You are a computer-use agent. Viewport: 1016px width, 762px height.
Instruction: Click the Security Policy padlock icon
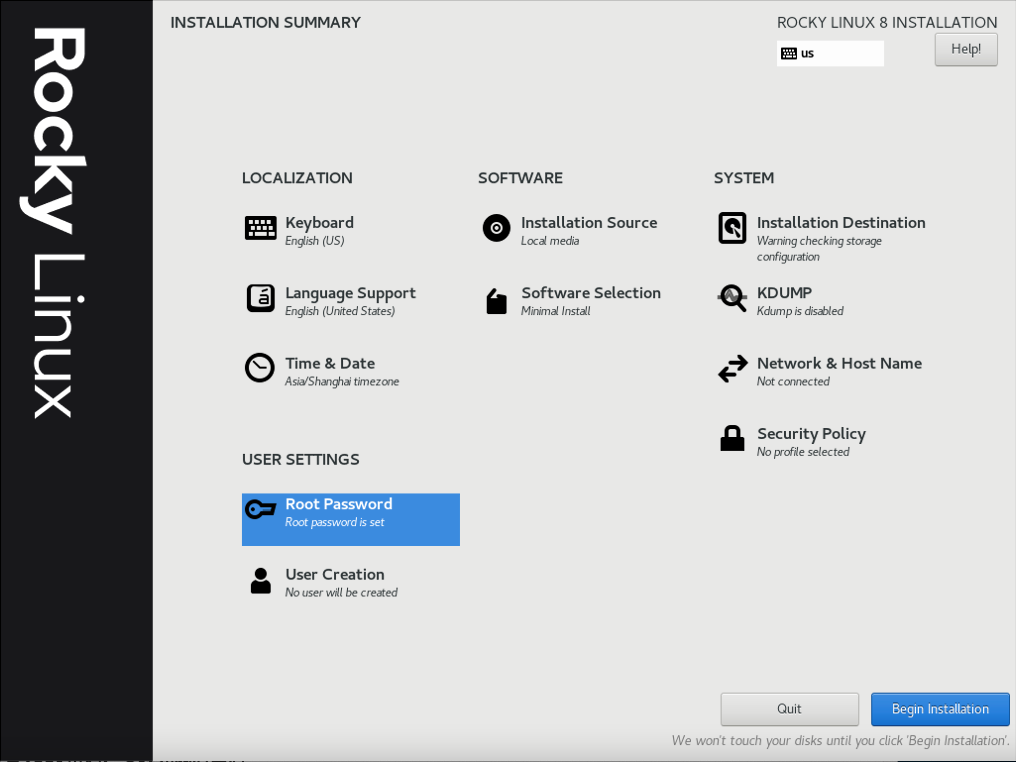pyautogui.click(x=732, y=438)
